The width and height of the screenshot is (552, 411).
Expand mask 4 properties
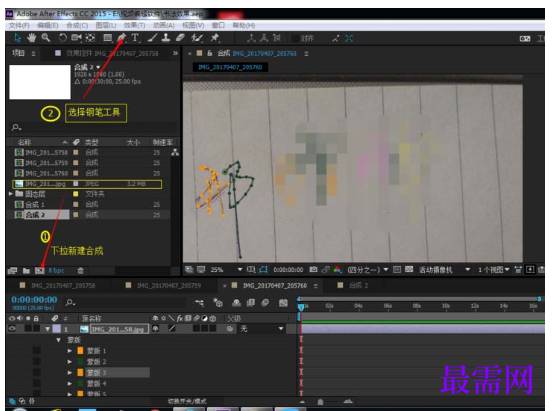click(x=69, y=384)
